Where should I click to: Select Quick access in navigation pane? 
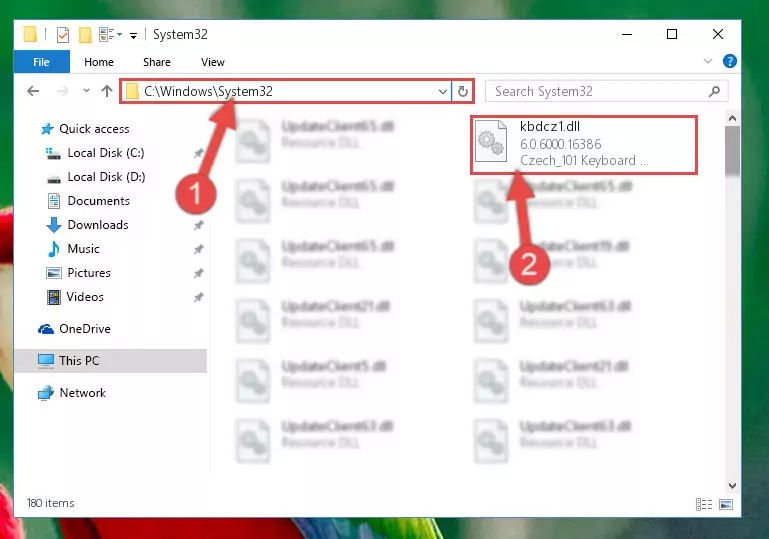coord(94,129)
